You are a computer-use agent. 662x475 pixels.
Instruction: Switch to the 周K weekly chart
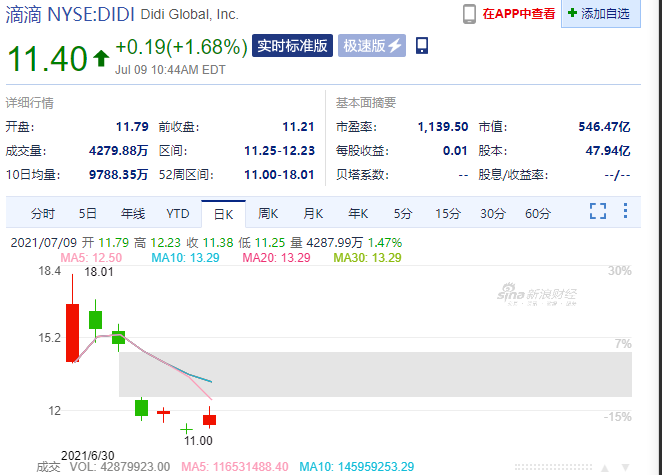(x=268, y=214)
